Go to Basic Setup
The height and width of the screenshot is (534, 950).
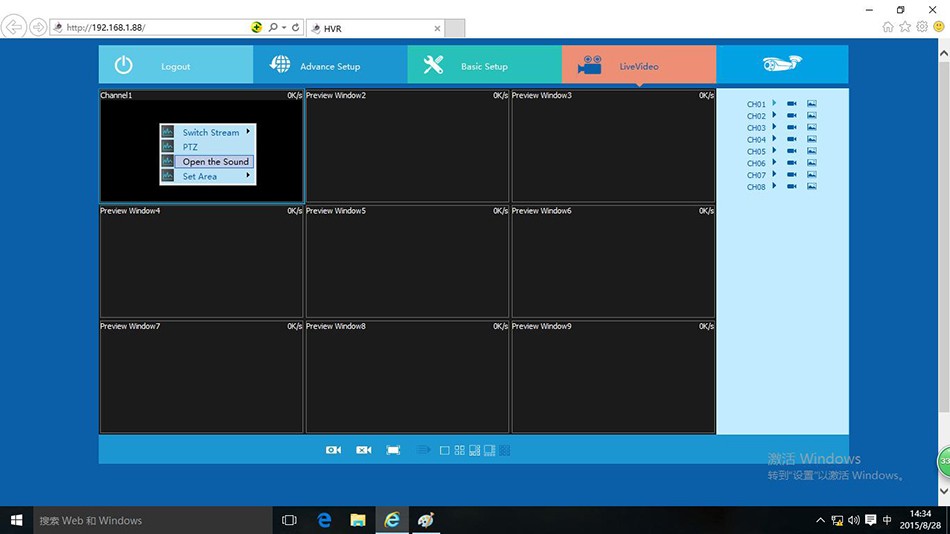coord(483,66)
